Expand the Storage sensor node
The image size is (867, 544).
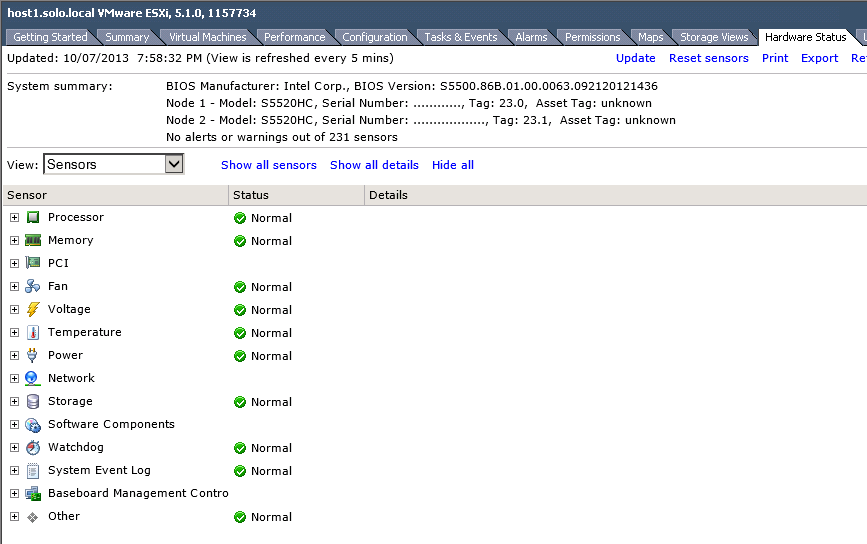[14, 401]
